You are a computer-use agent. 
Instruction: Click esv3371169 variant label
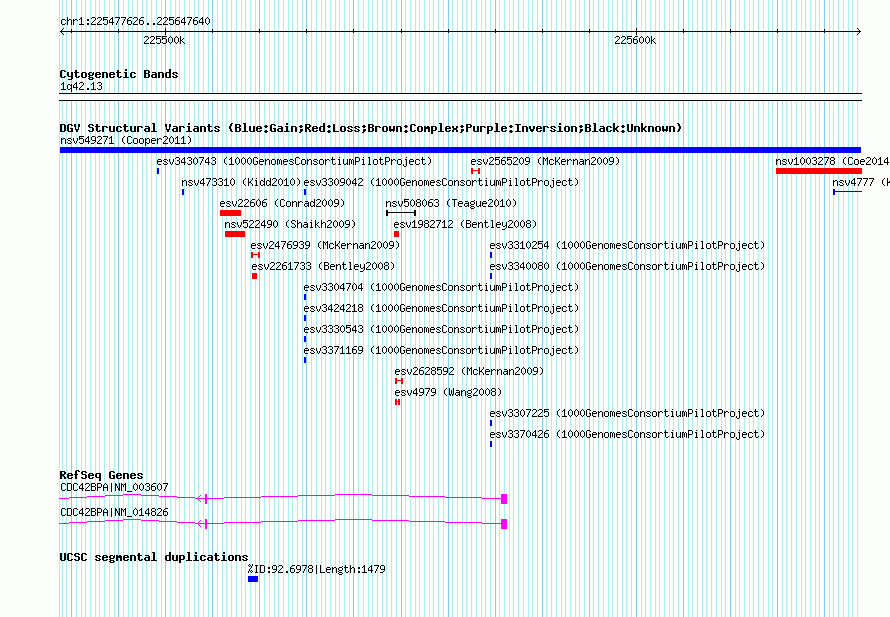(x=441, y=350)
